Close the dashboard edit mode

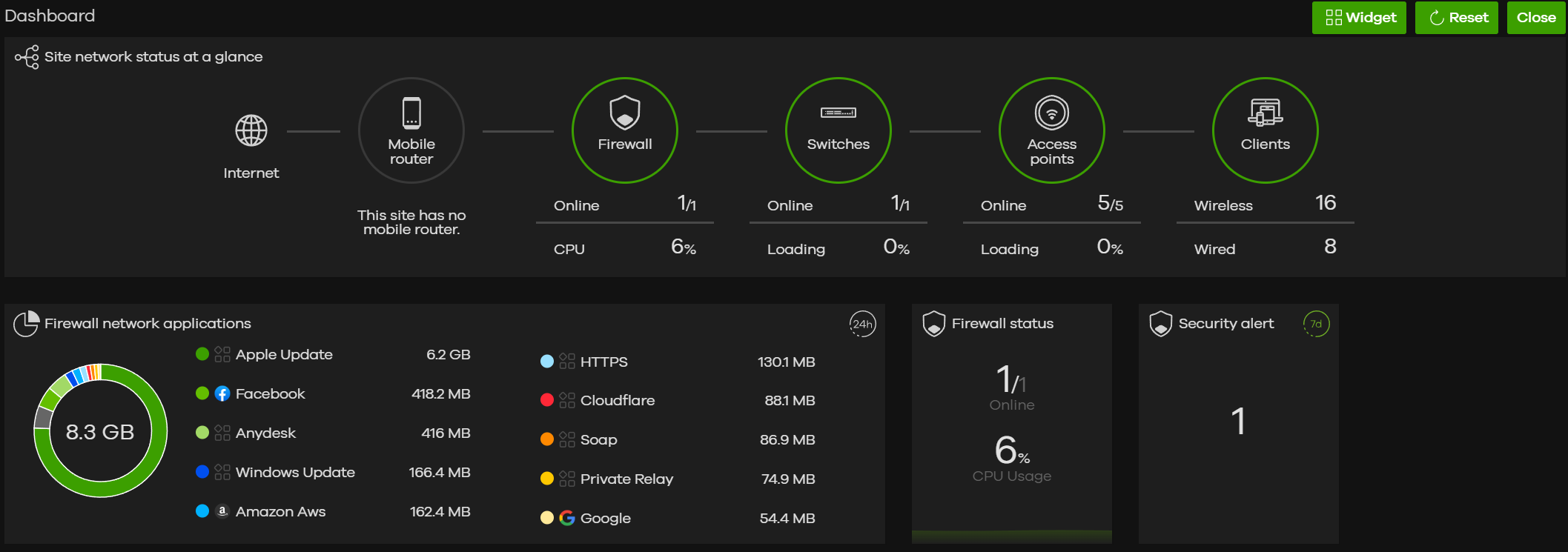[1535, 18]
